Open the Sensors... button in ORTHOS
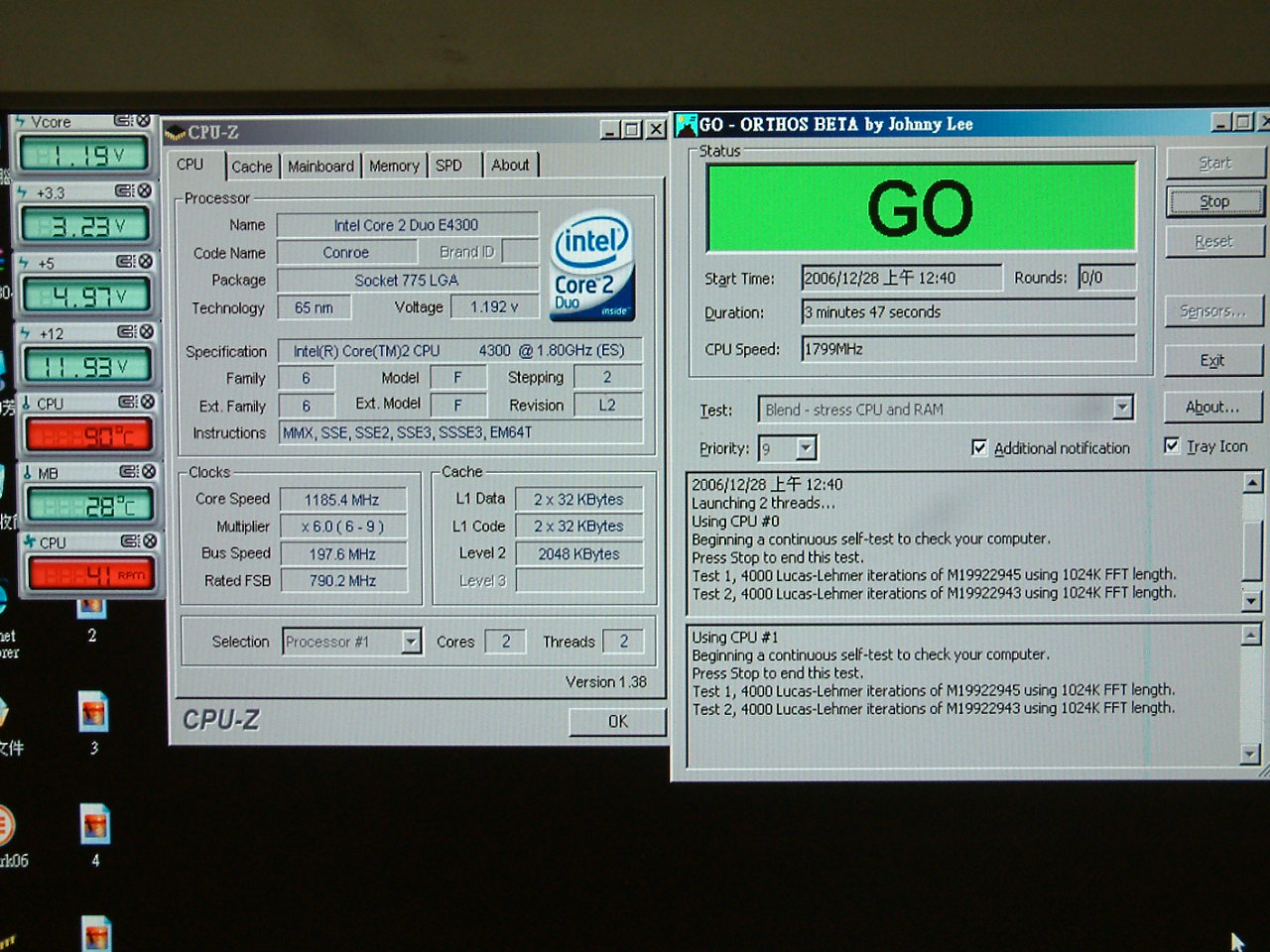This screenshot has width=1270, height=952. [1212, 310]
